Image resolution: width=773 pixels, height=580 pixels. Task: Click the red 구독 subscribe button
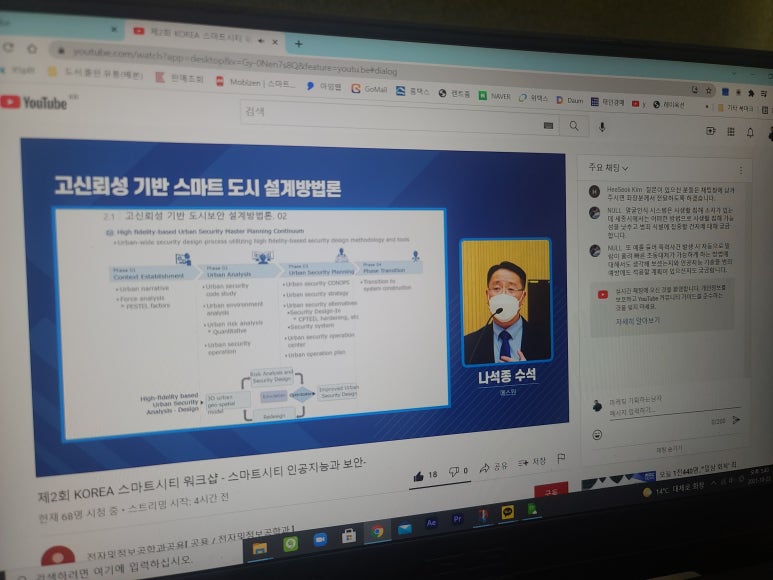[551, 491]
